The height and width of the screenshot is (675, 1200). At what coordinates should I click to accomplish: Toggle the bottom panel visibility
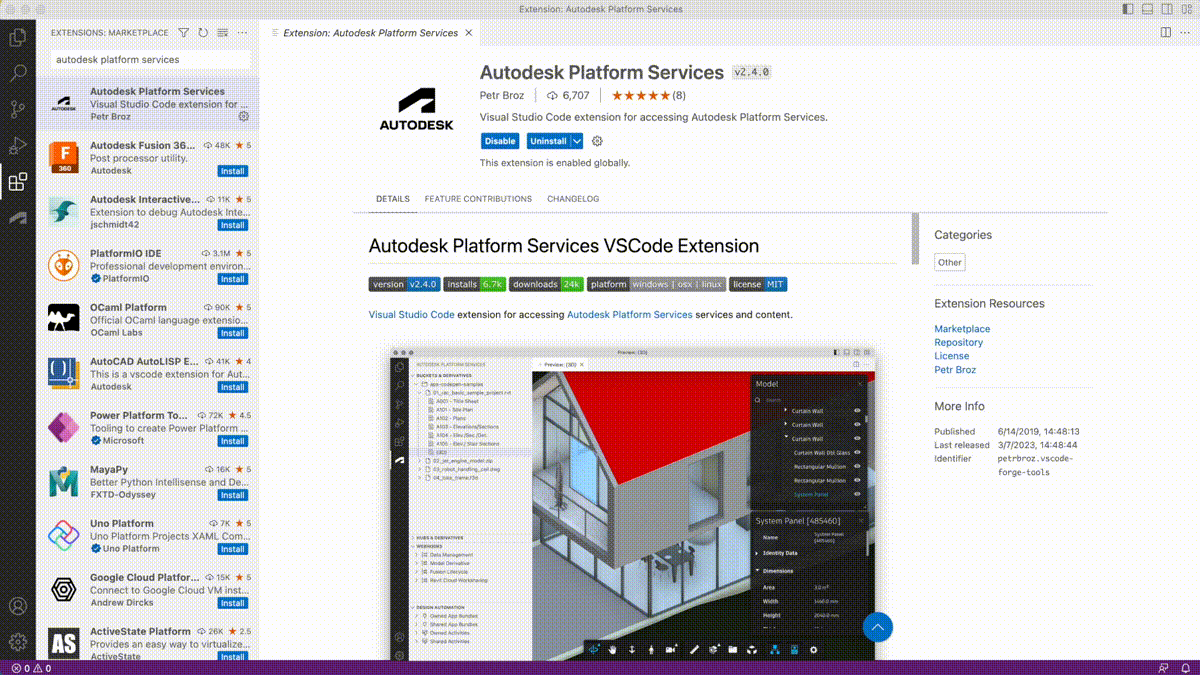tap(1147, 9)
